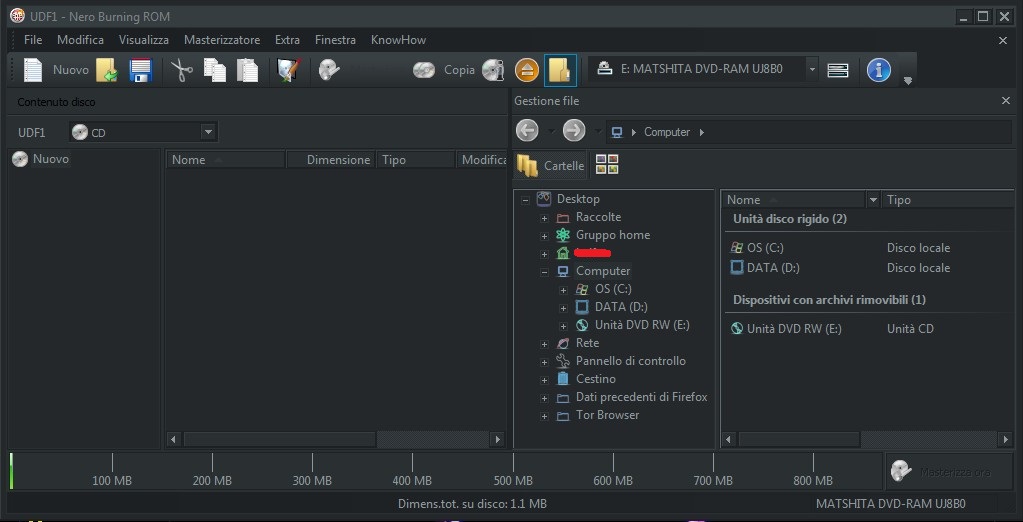Click the burn disc toolbar icon
The width and height of the screenshot is (1023, 522).
[329, 70]
